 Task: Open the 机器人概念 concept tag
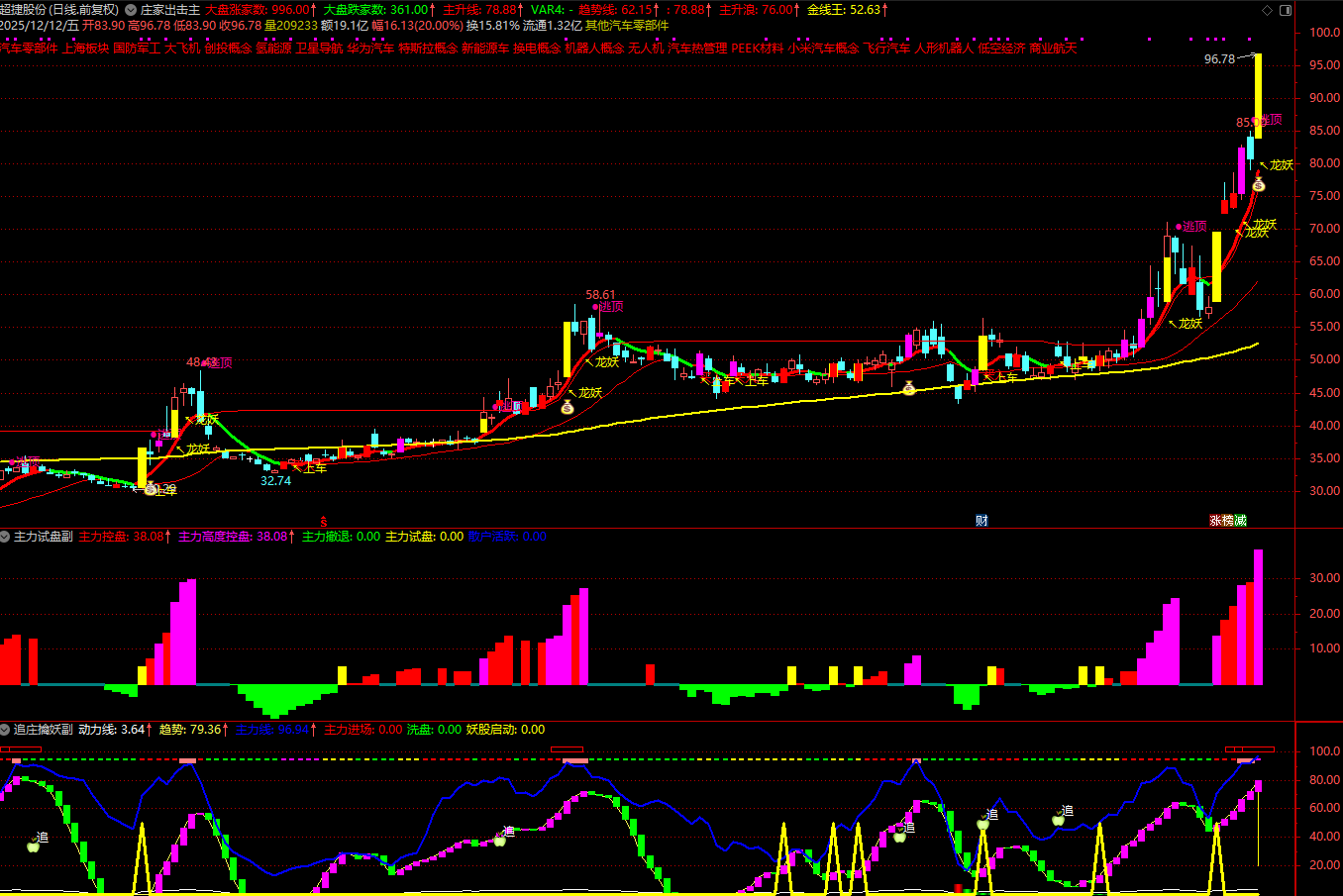tap(594, 48)
